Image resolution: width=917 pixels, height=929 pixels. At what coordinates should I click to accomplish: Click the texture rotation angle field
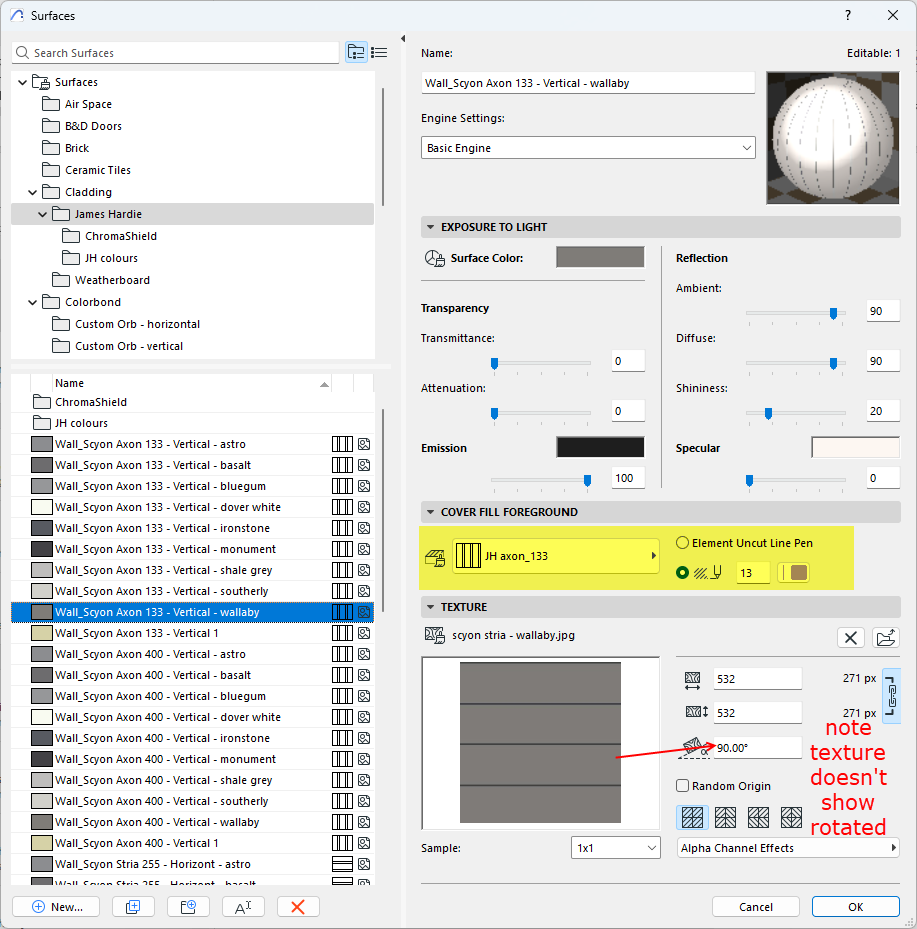(758, 748)
